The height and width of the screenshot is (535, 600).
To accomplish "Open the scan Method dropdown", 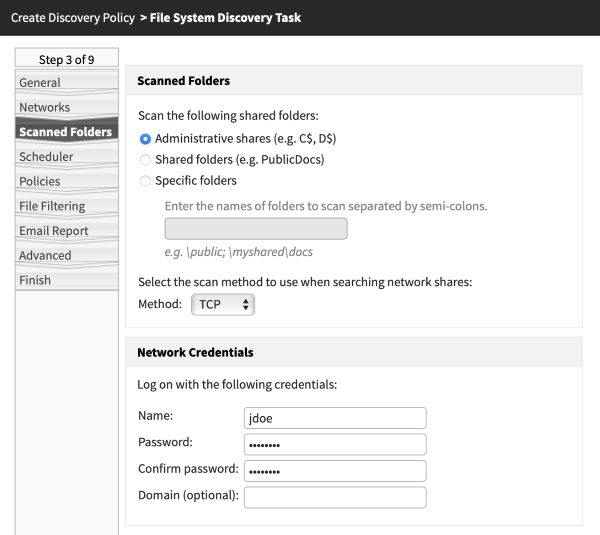I will (223, 305).
